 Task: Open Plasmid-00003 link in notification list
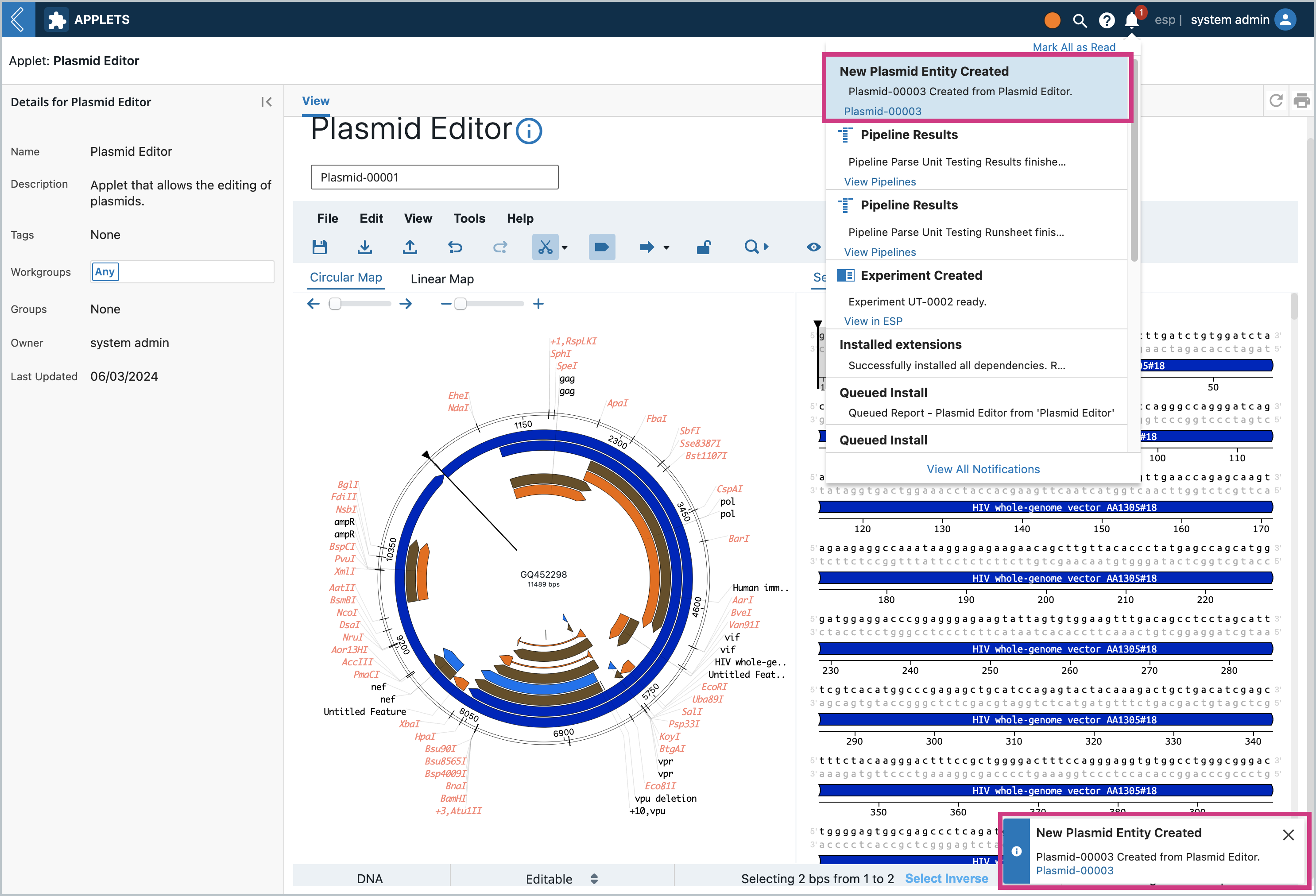pos(882,112)
